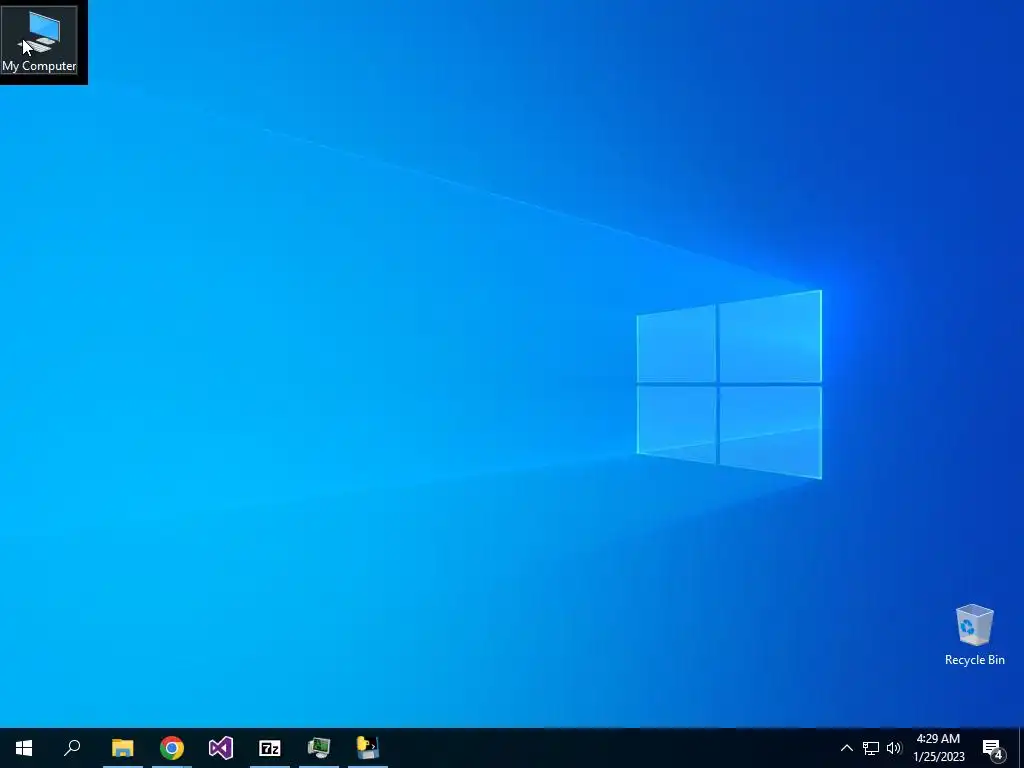
Task: Open the taskbar search magnifier
Action: 72,748
